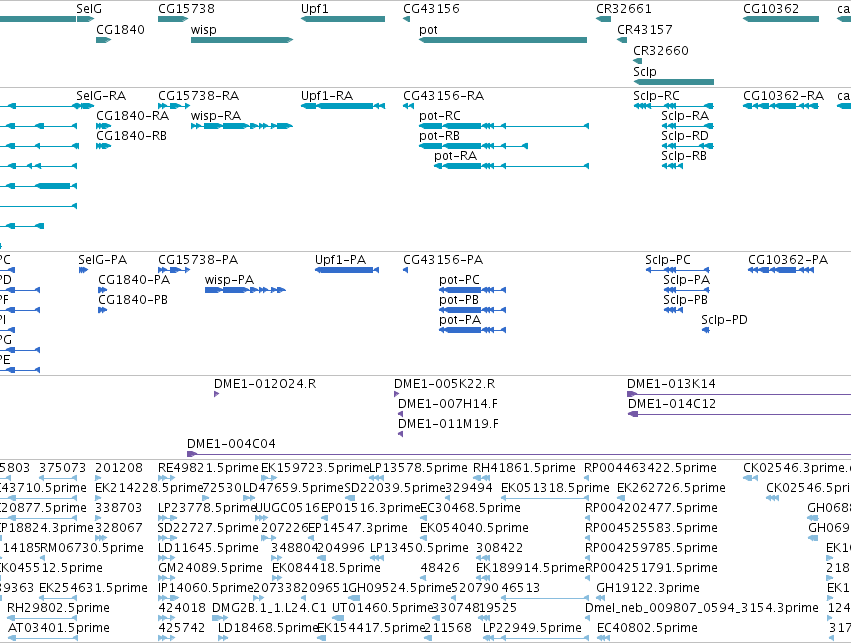Select the CR32661 gene label
The image size is (851, 643).
pyautogui.click(x=624, y=9)
